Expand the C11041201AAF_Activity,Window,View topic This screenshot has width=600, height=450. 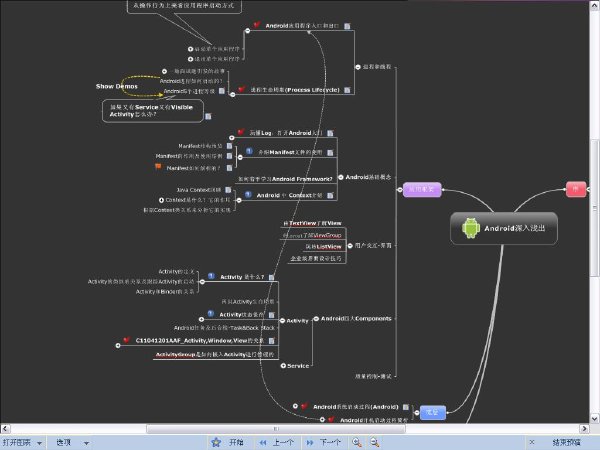tap(118, 346)
